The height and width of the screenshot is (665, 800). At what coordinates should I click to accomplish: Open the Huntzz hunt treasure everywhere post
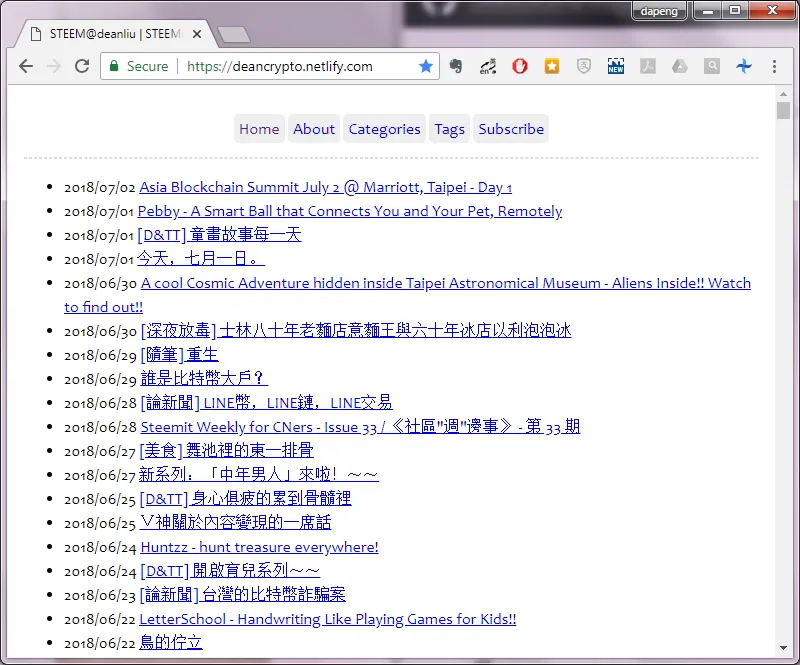[260, 547]
